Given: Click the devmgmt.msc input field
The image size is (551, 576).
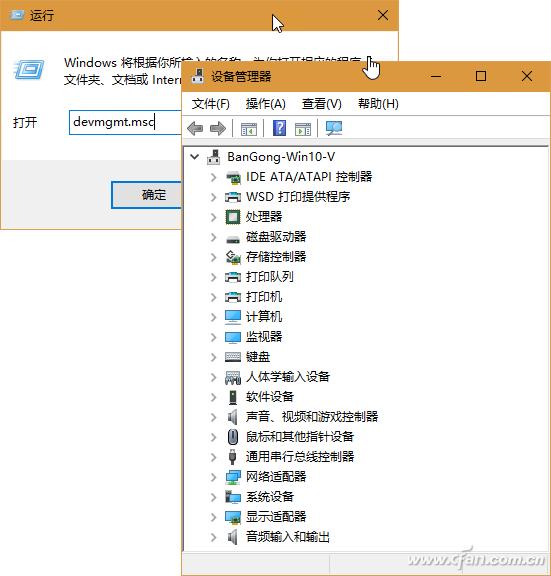Looking at the screenshot, I should (126, 122).
